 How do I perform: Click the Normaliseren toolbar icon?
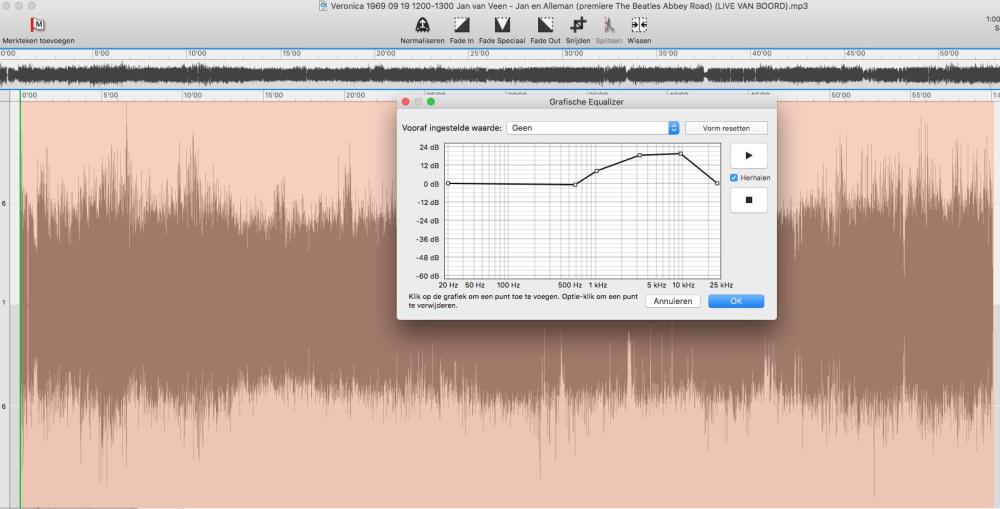pos(422,25)
